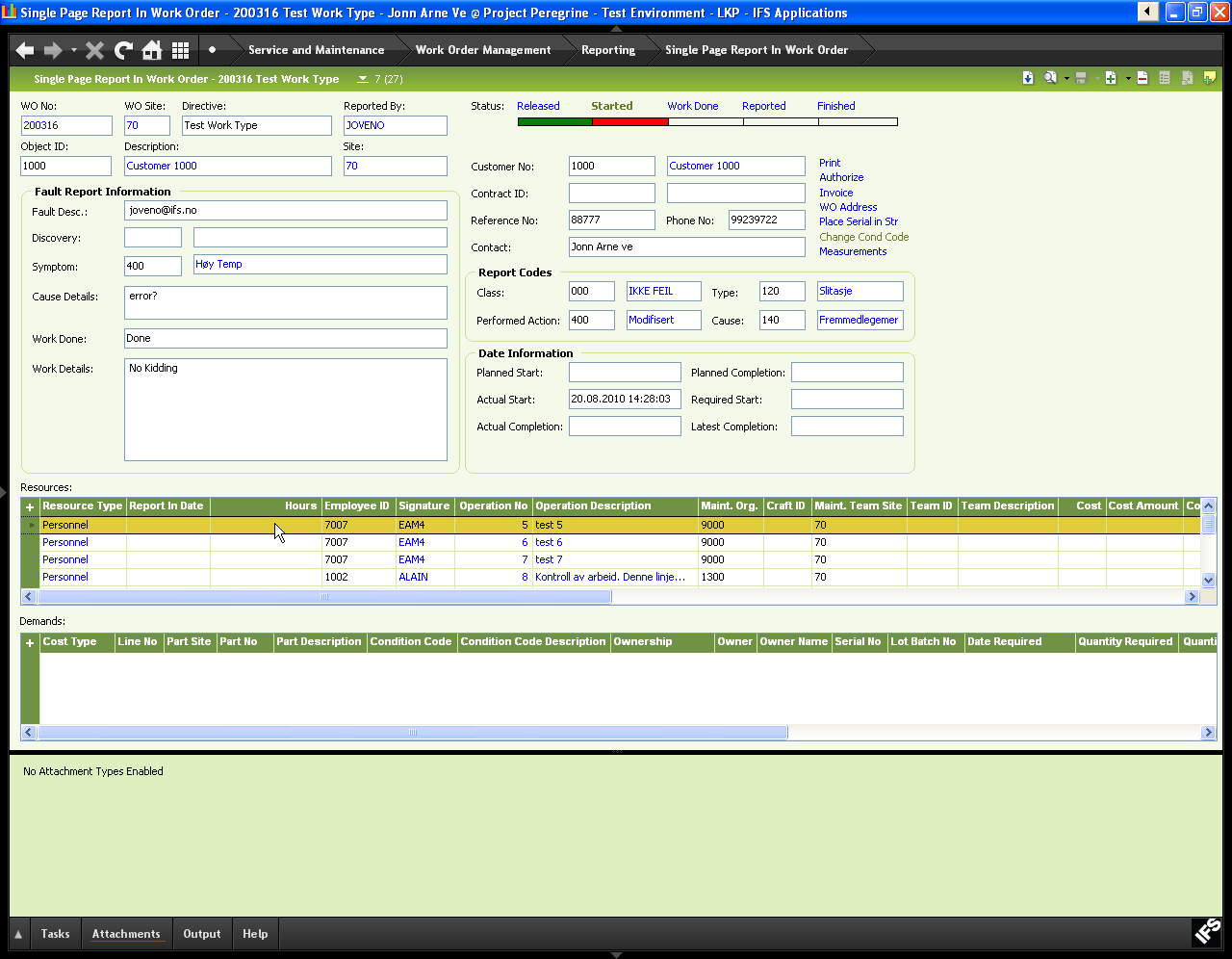Sort by Operation Description column header

[615, 506]
